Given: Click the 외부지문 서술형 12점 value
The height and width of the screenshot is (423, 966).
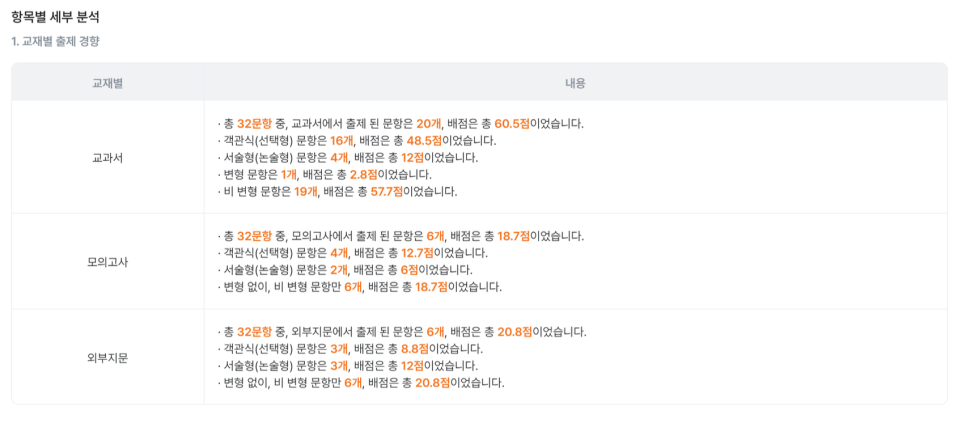Looking at the screenshot, I should pos(412,366).
